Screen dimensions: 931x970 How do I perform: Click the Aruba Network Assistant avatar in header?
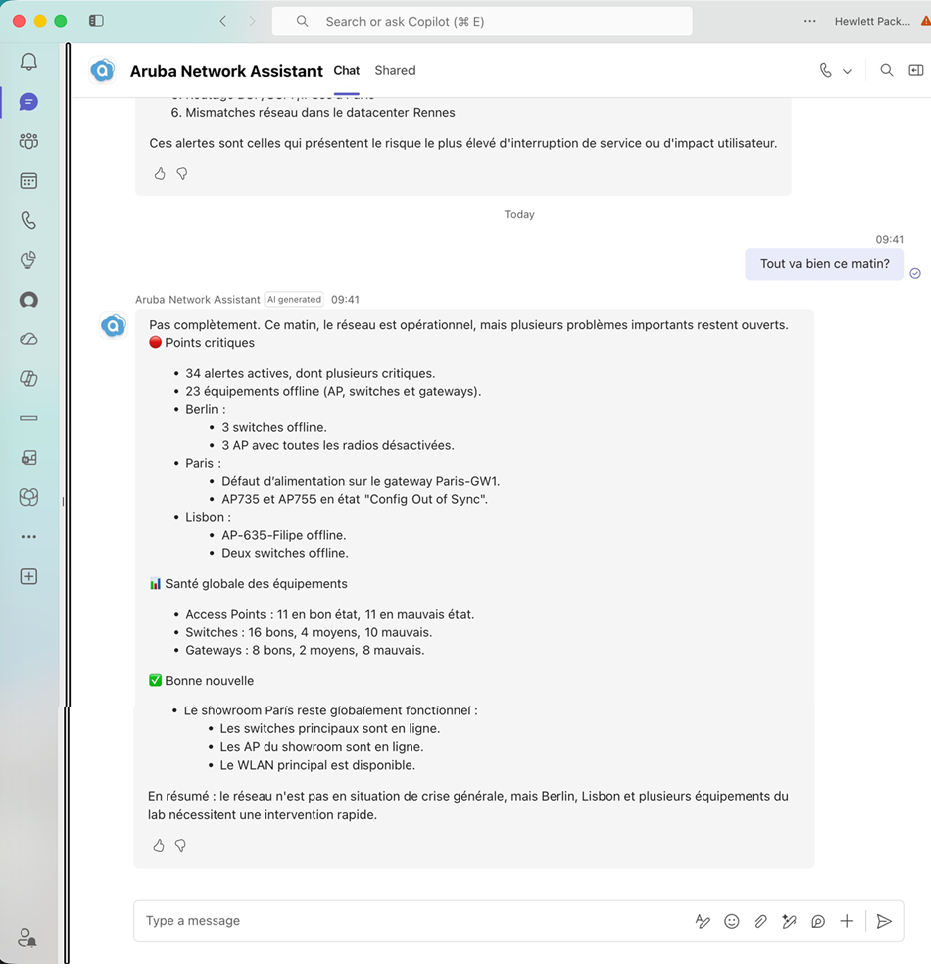[103, 71]
